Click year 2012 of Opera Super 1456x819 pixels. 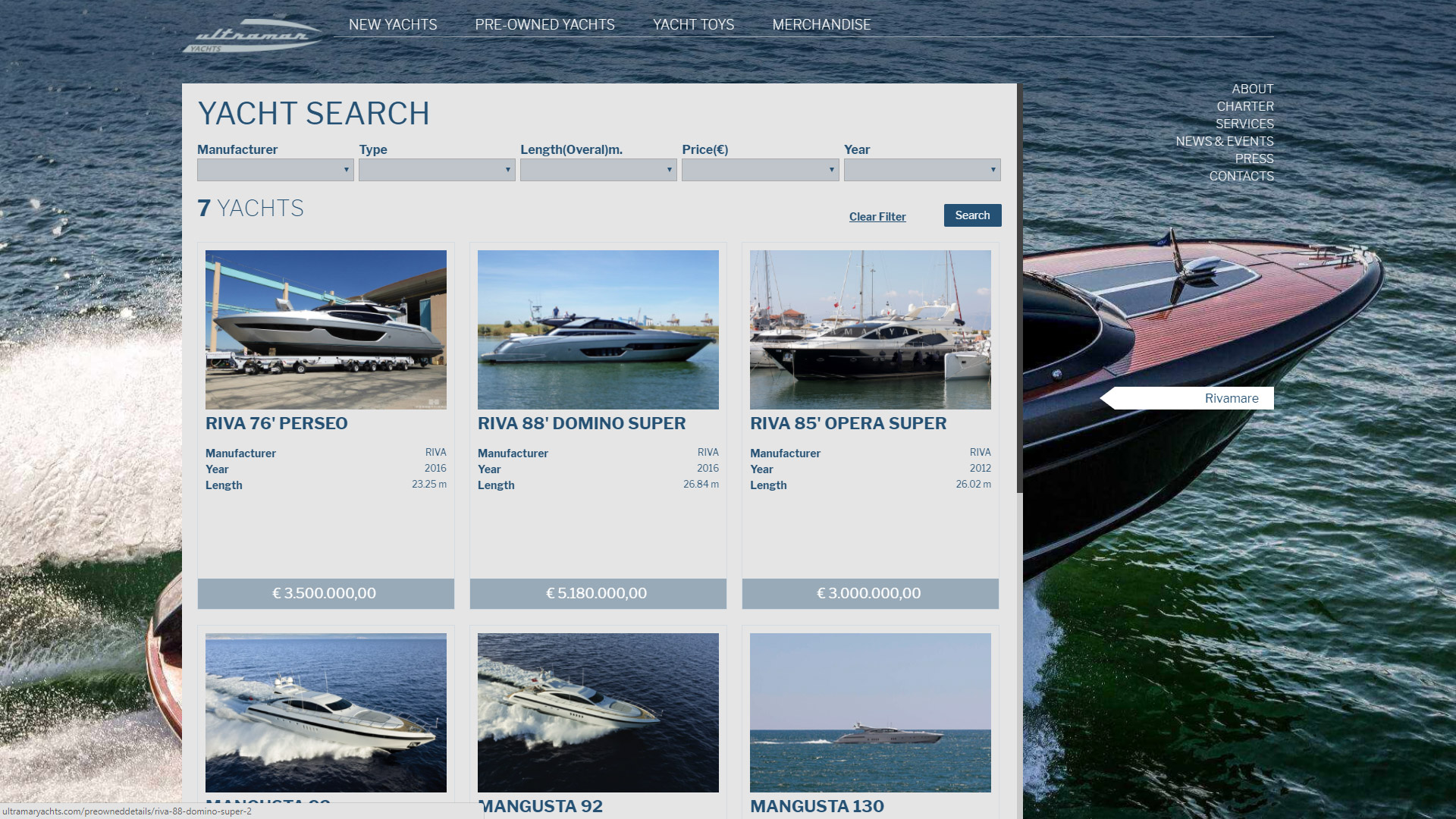[980, 468]
